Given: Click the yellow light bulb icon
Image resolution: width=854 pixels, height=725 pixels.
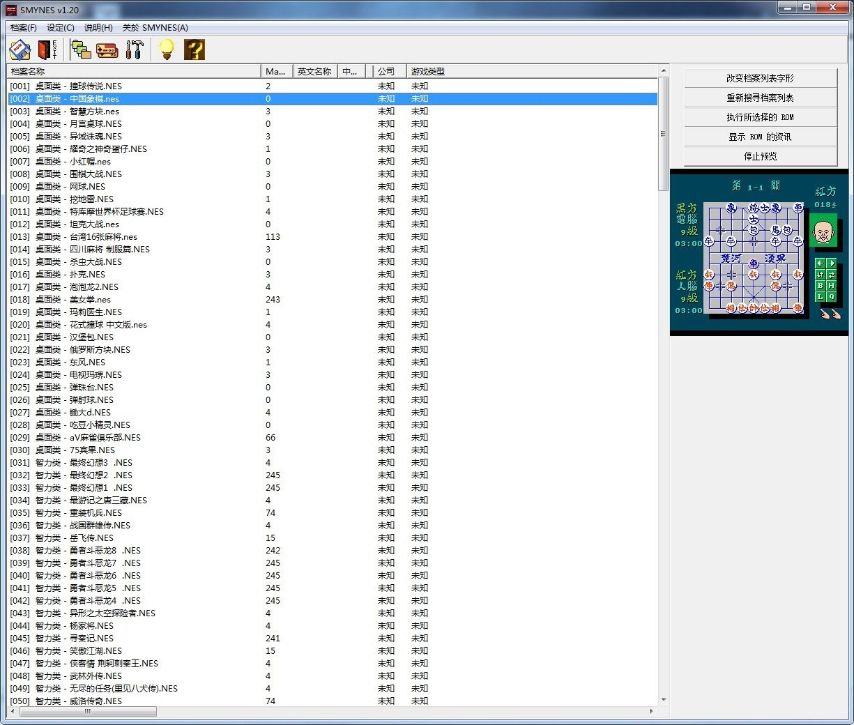Looking at the screenshot, I should point(167,50).
